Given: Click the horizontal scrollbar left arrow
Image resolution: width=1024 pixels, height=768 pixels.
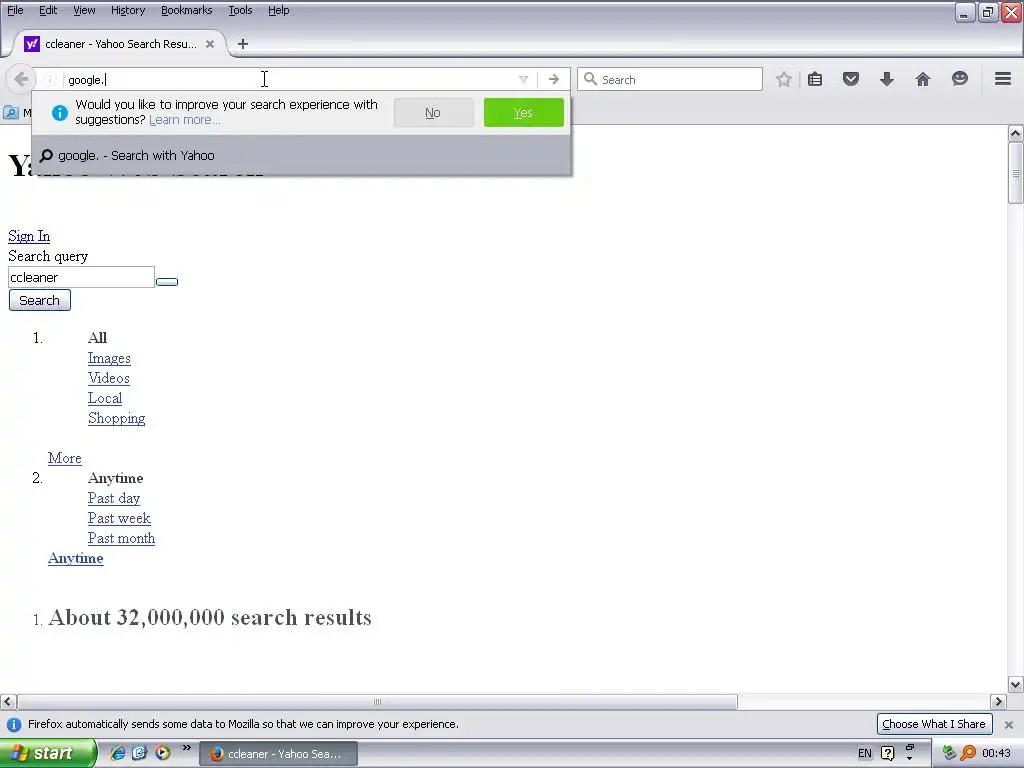Looking at the screenshot, I should (7, 702).
